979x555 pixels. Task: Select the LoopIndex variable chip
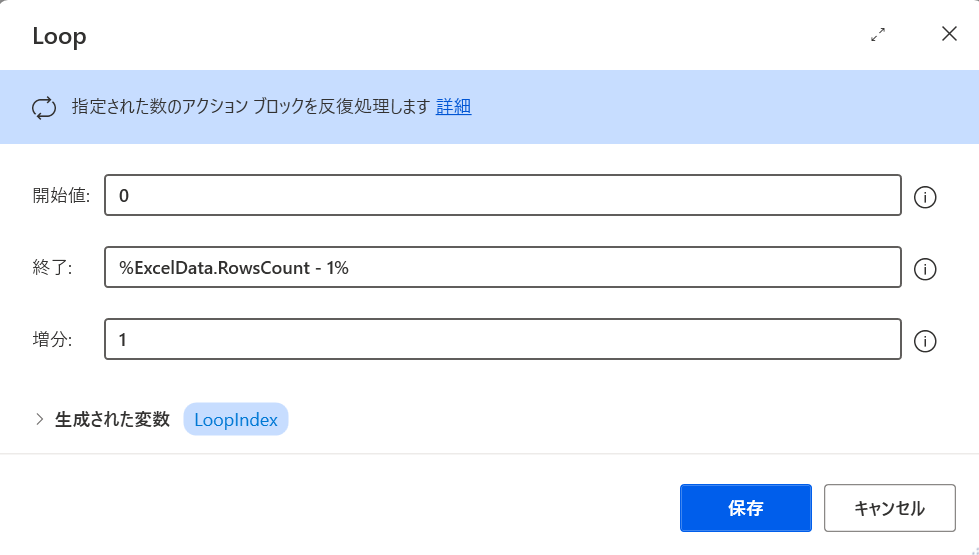[236, 419]
